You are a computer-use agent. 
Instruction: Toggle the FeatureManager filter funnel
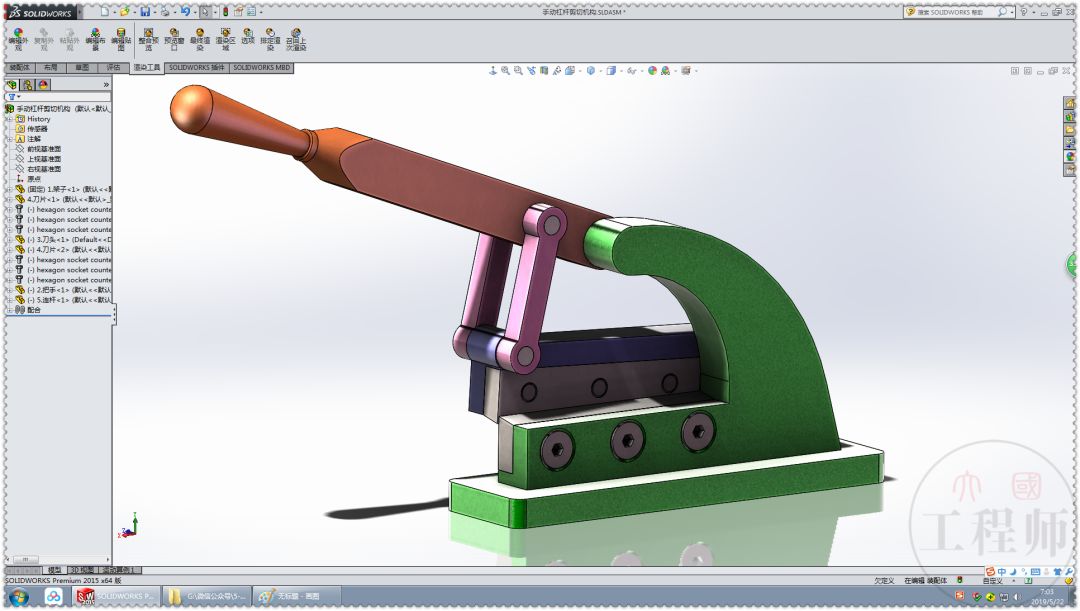pyautogui.click(x=12, y=97)
